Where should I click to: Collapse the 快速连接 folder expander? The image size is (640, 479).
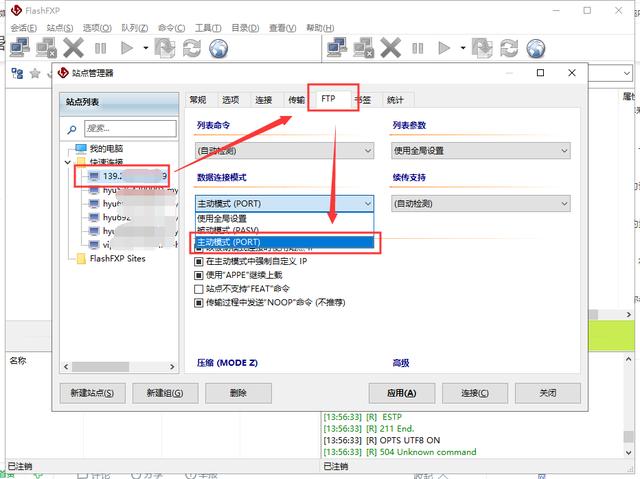point(68,162)
